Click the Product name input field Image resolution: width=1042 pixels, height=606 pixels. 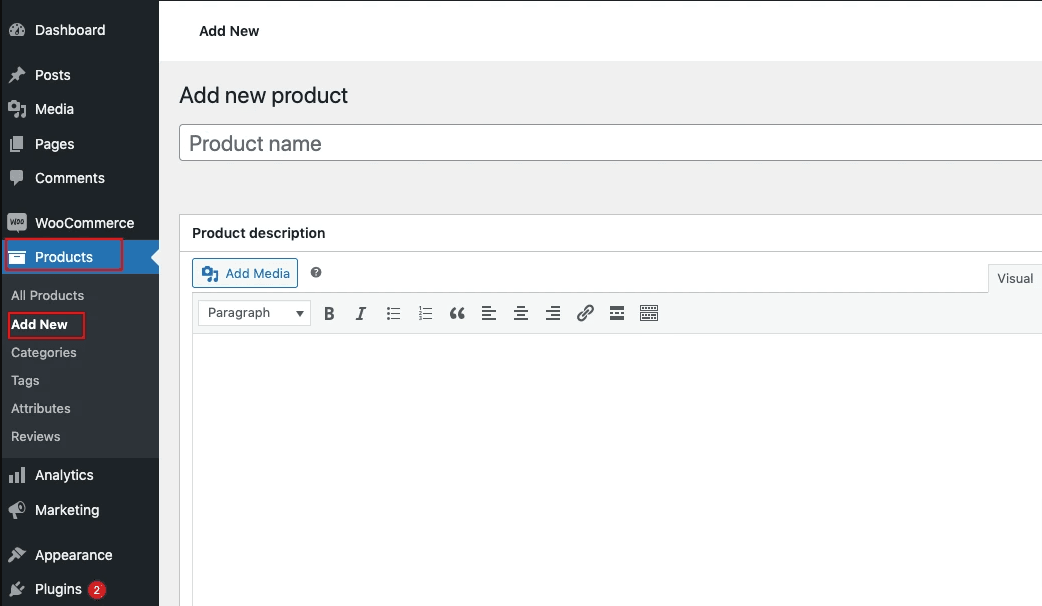point(610,143)
